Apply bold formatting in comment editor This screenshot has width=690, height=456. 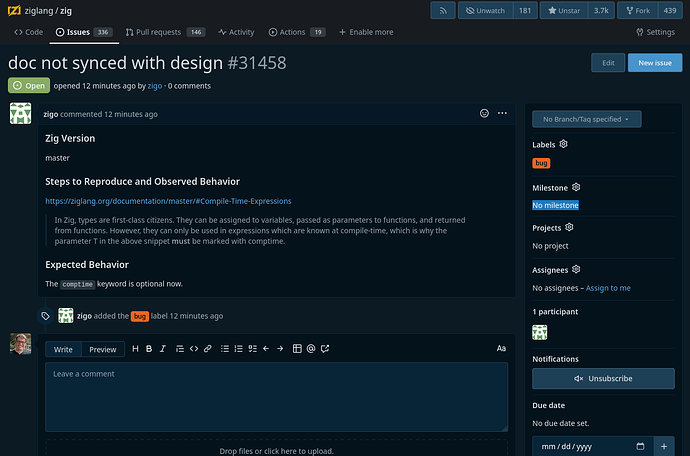tap(149, 349)
